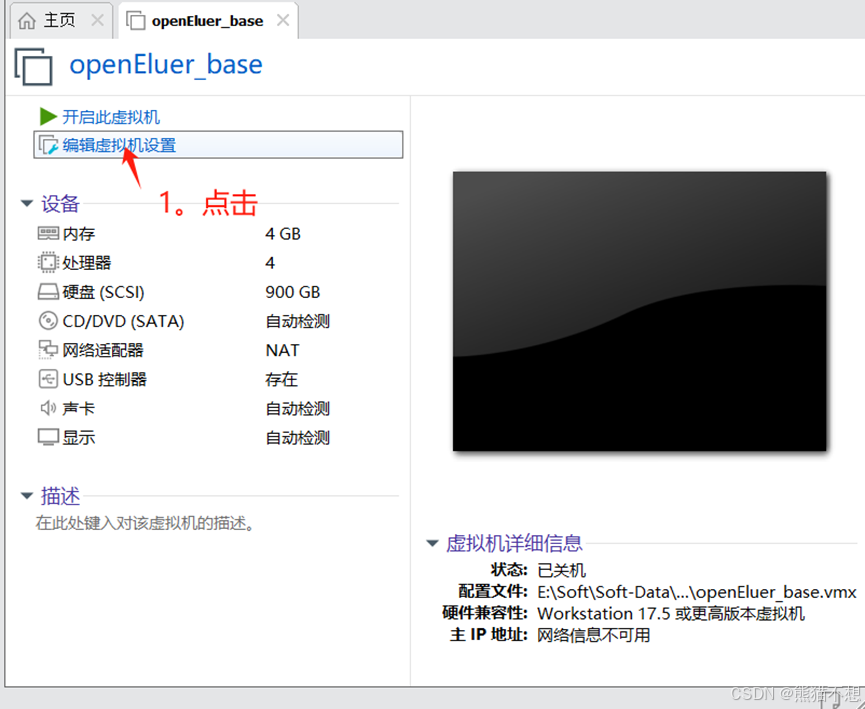Viewport: 865px width, 709px height.
Task: Click the display 自动检测 value
Action: pos(297,438)
